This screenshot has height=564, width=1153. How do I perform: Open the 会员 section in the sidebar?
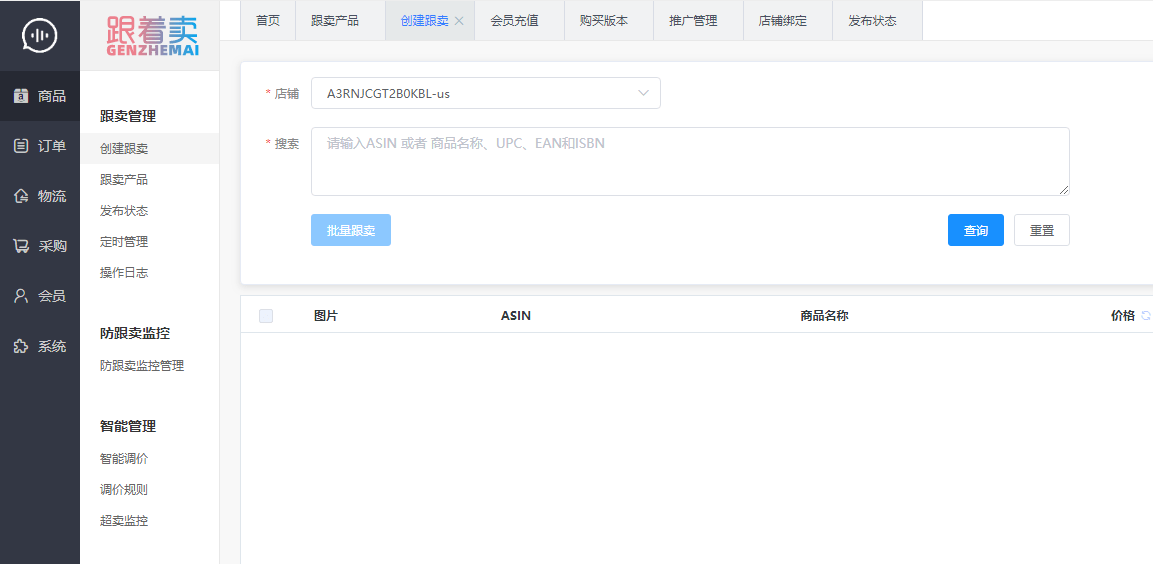pos(40,296)
